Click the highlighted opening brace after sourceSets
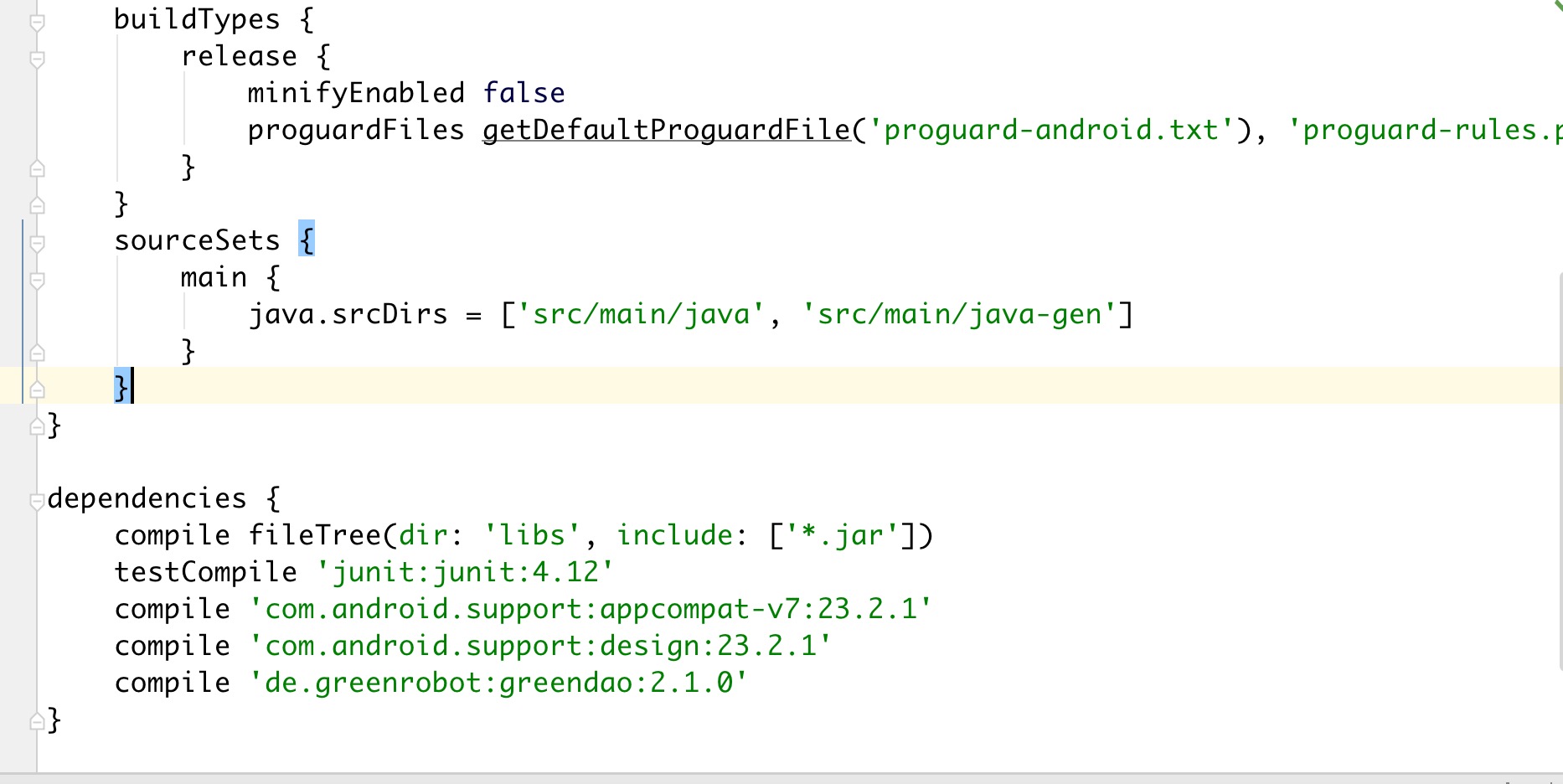 [307, 240]
